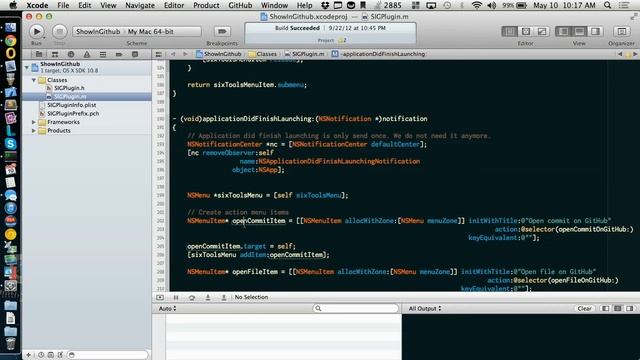Show the Search navigator

tap(71, 54)
